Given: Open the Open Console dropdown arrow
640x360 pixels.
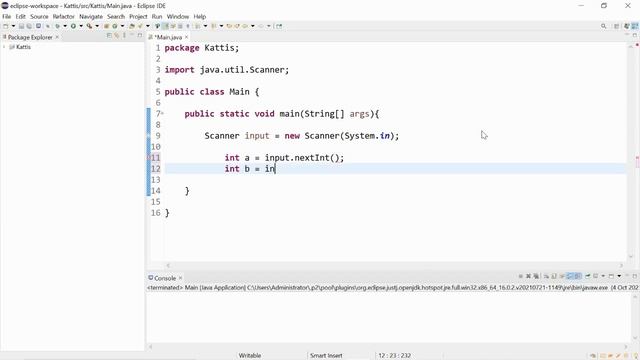Looking at the screenshot, I should click(x=619, y=276).
